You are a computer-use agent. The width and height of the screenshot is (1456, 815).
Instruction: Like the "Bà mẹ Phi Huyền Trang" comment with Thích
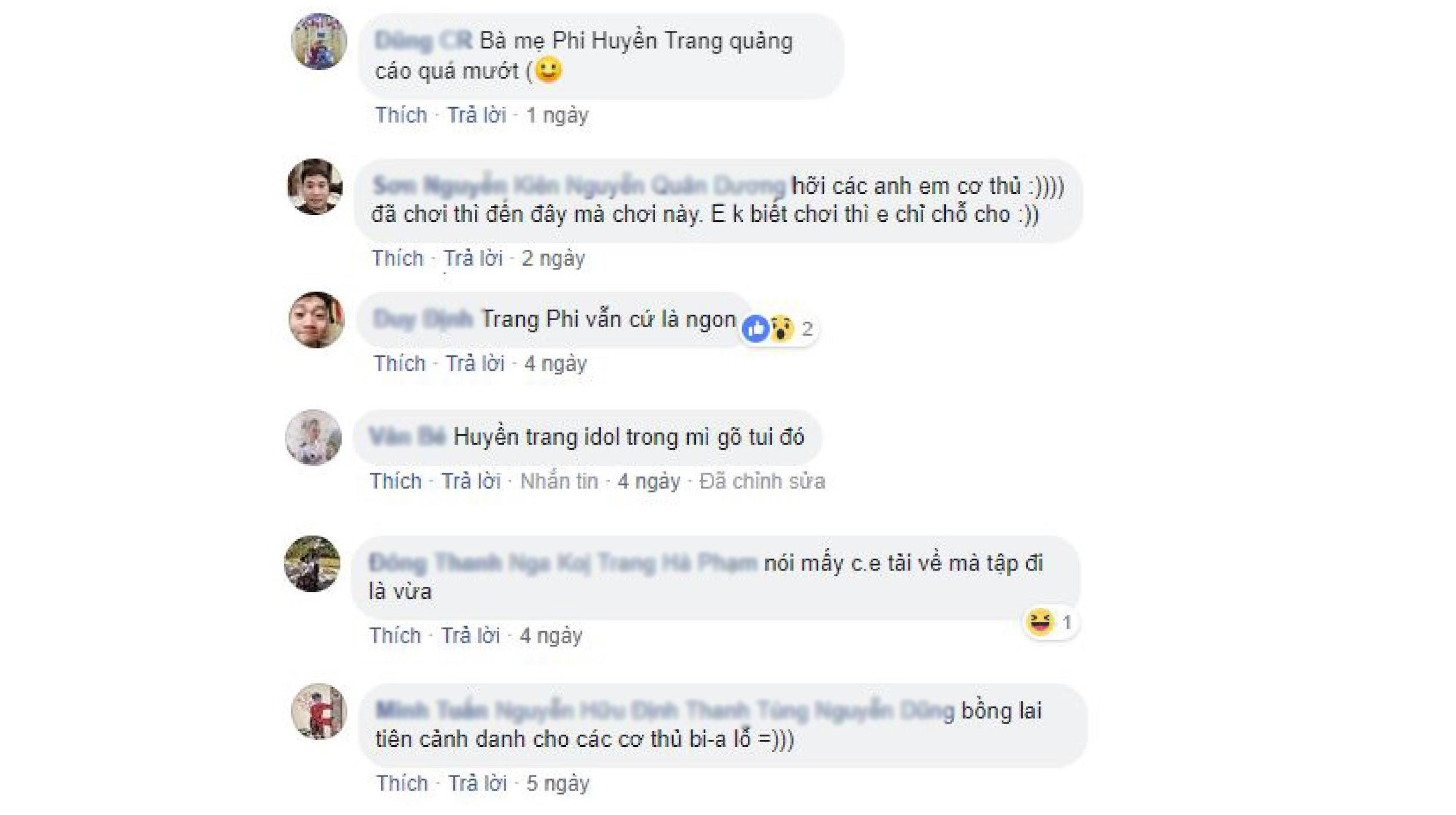click(401, 115)
